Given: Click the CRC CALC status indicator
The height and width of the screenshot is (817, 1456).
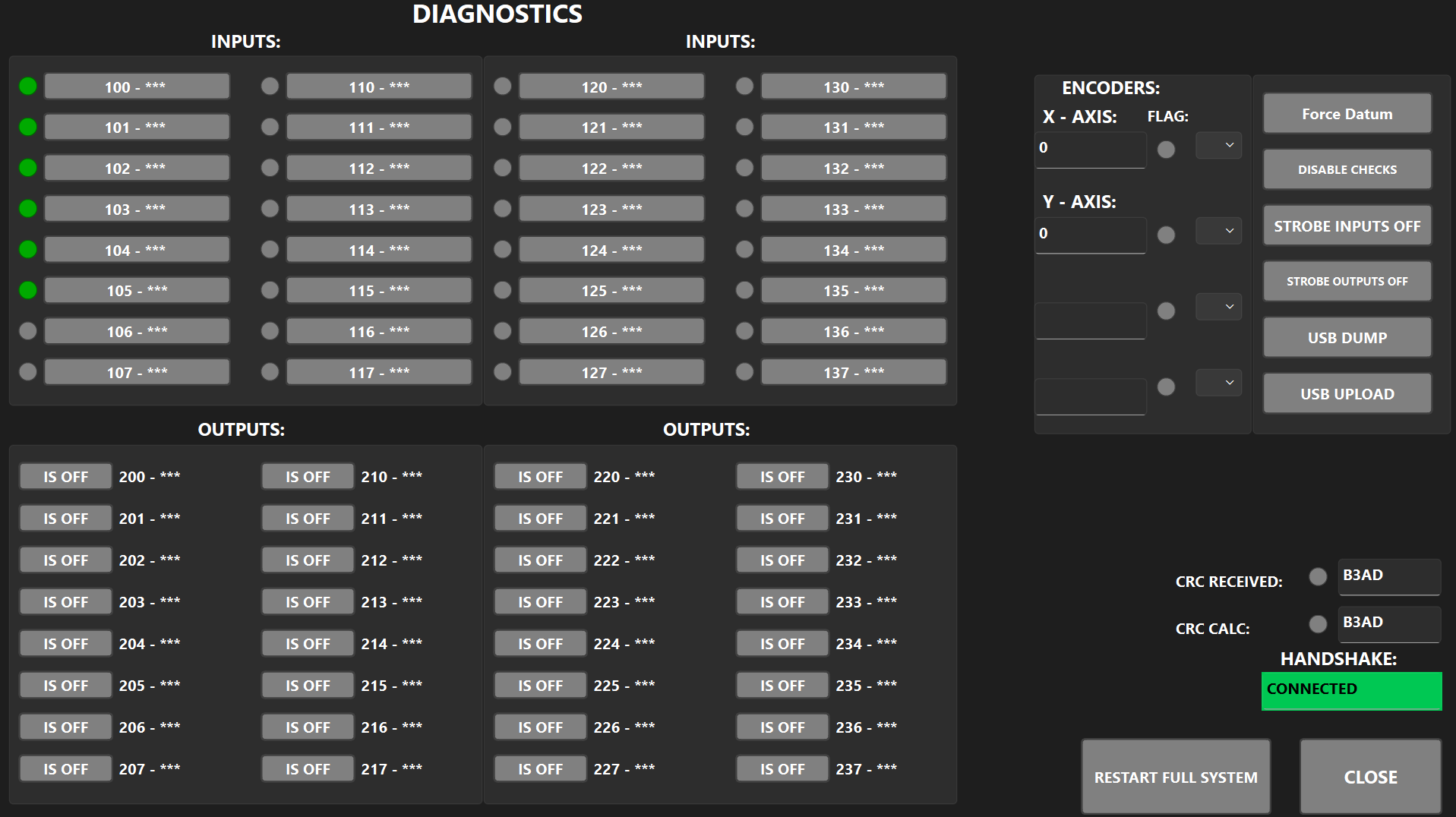Looking at the screenshot, I should [1318, 624].
